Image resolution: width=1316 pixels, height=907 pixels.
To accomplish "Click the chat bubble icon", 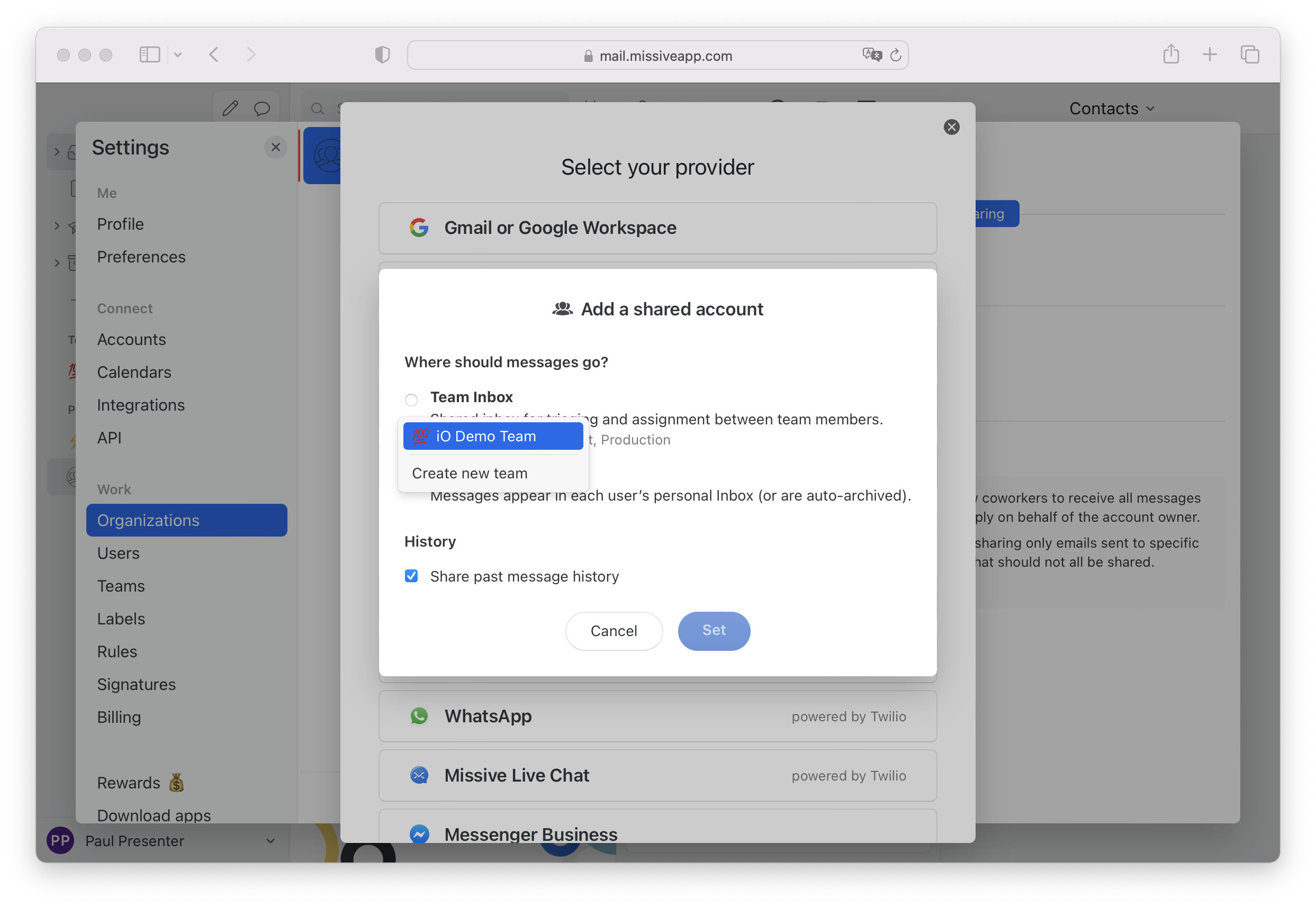I will click(262, 108).
